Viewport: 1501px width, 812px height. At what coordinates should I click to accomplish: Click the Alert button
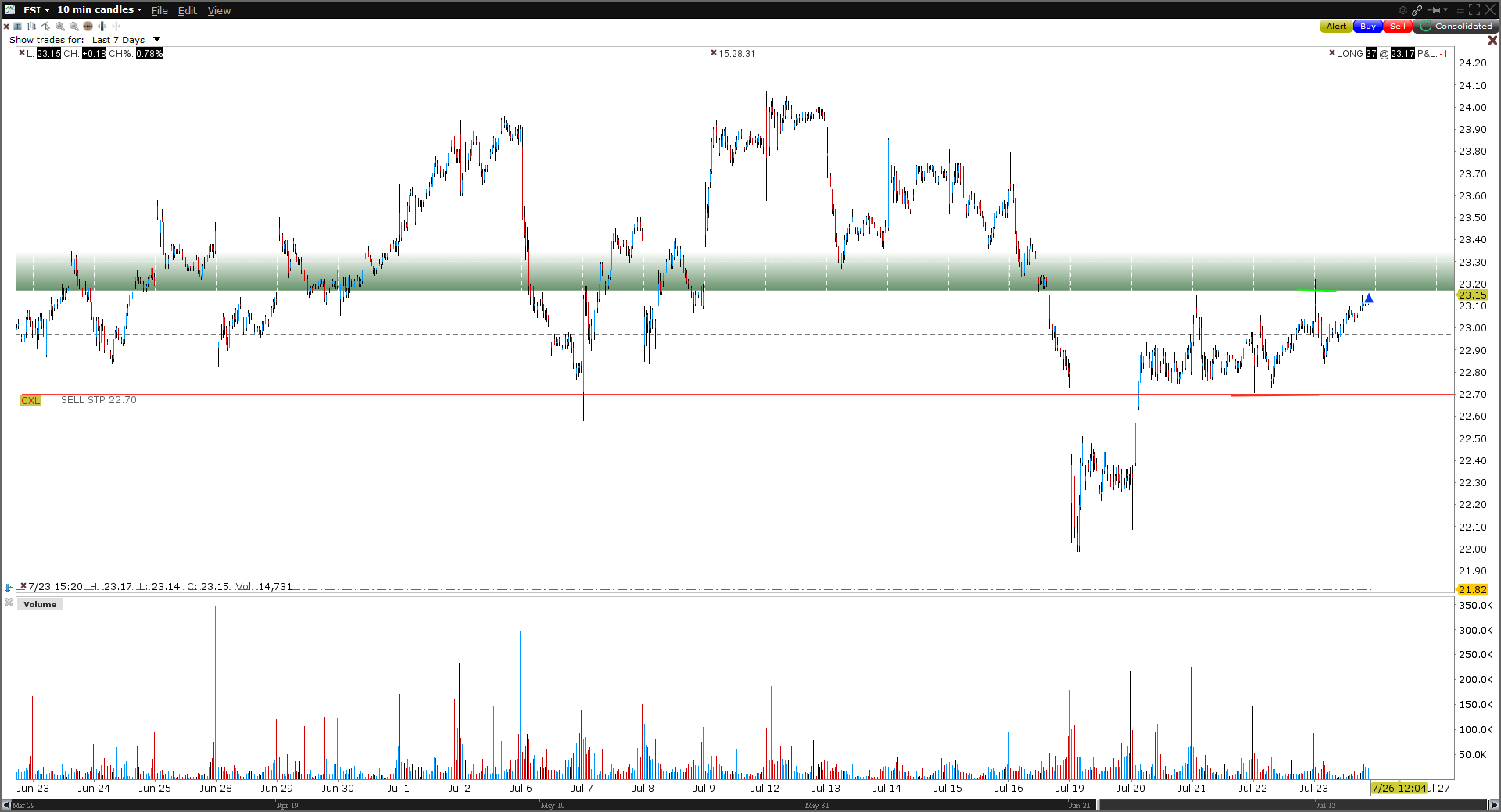[1336, 26]
